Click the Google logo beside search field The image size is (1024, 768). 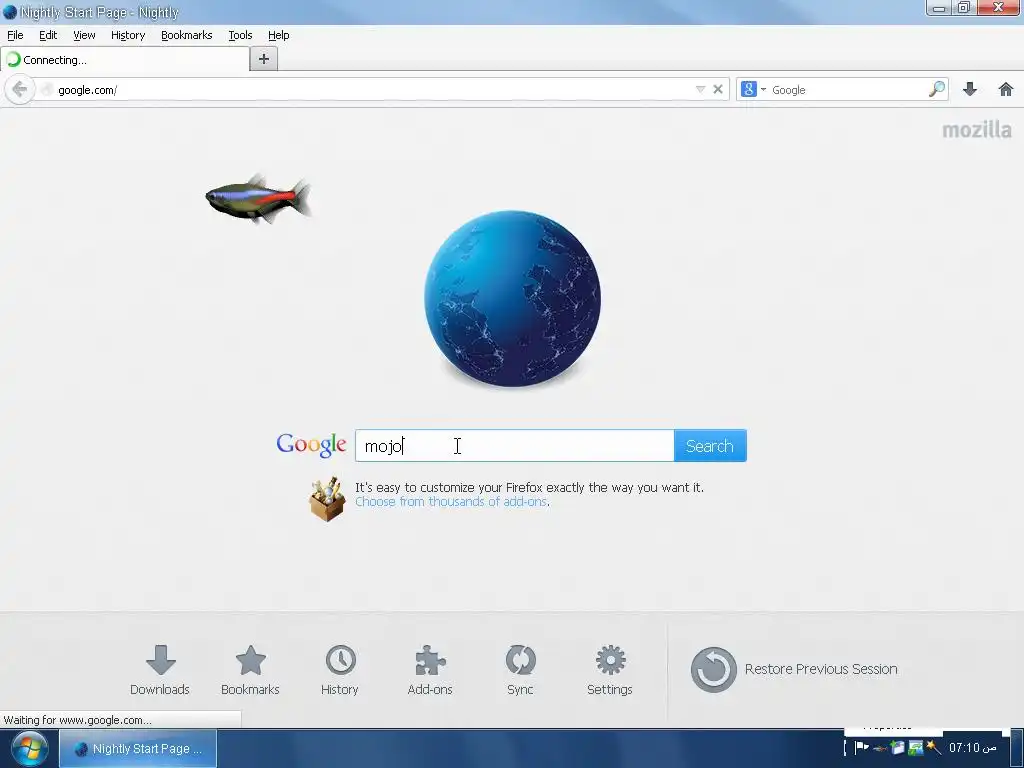click(x=312, y=445)
